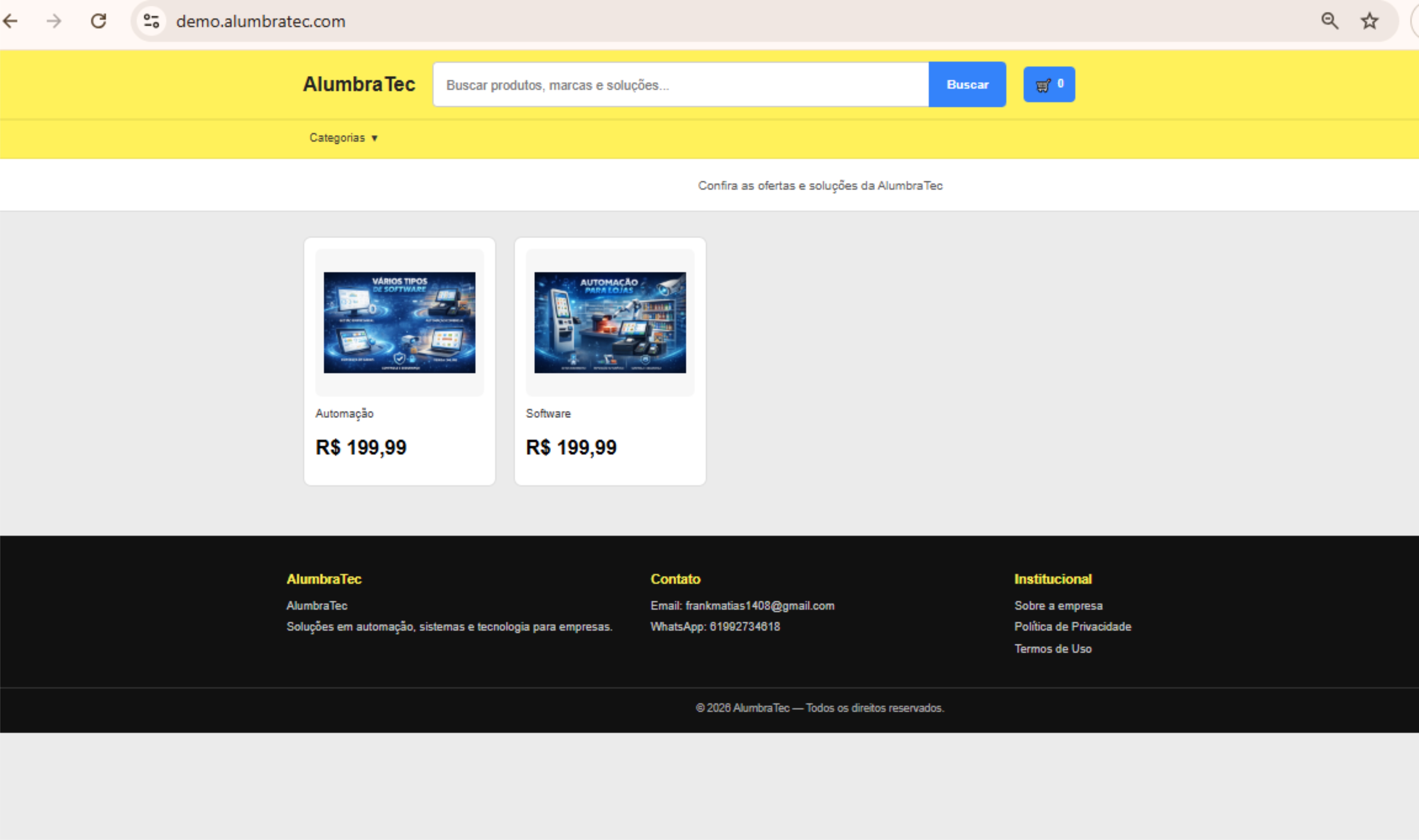Open Política de Privacidade
The image size is (1419, 840).
(x=1073, y=627)
